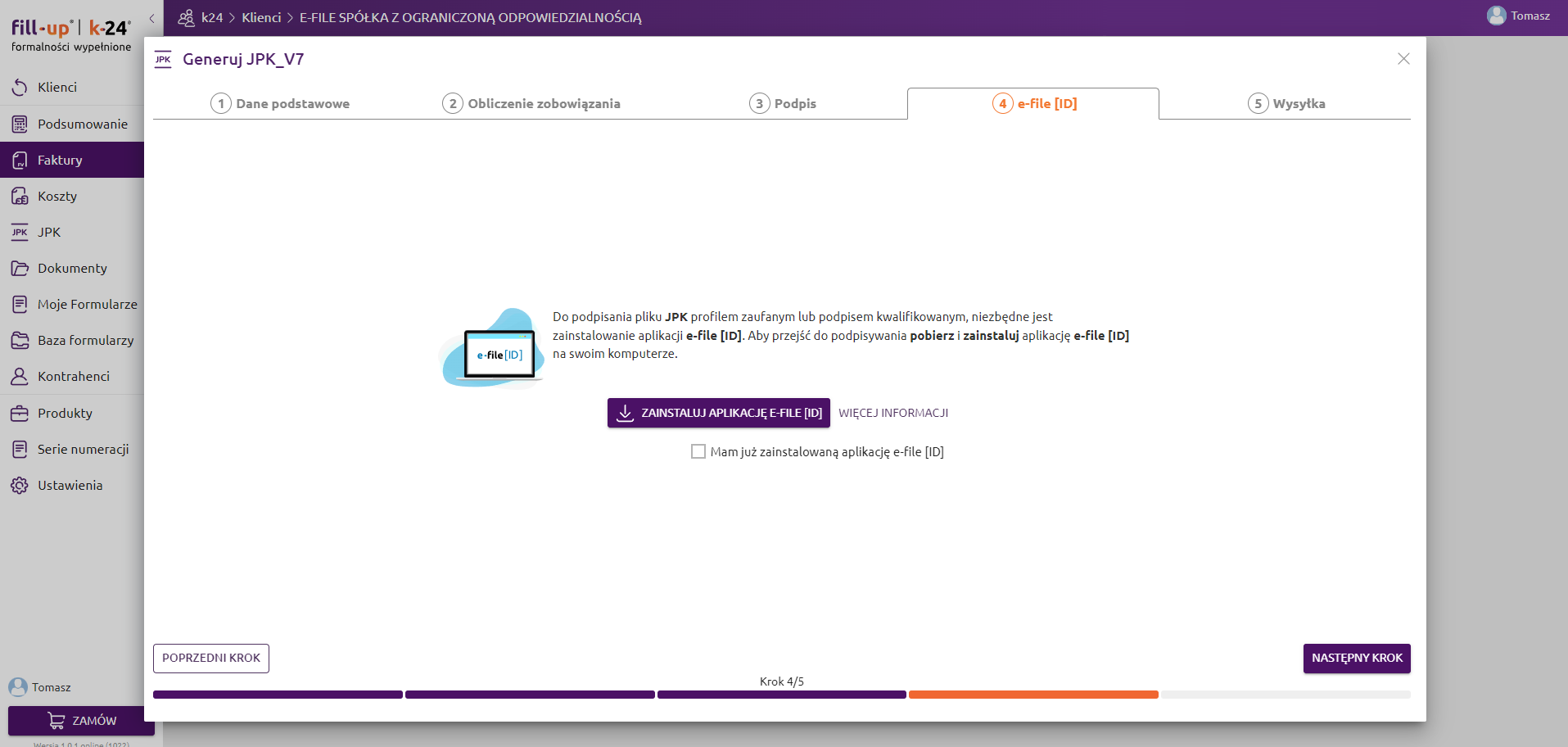Screen dimensions: 1568x747
Task: Open the Więcej informacji link
Action: tap(893, 413)
